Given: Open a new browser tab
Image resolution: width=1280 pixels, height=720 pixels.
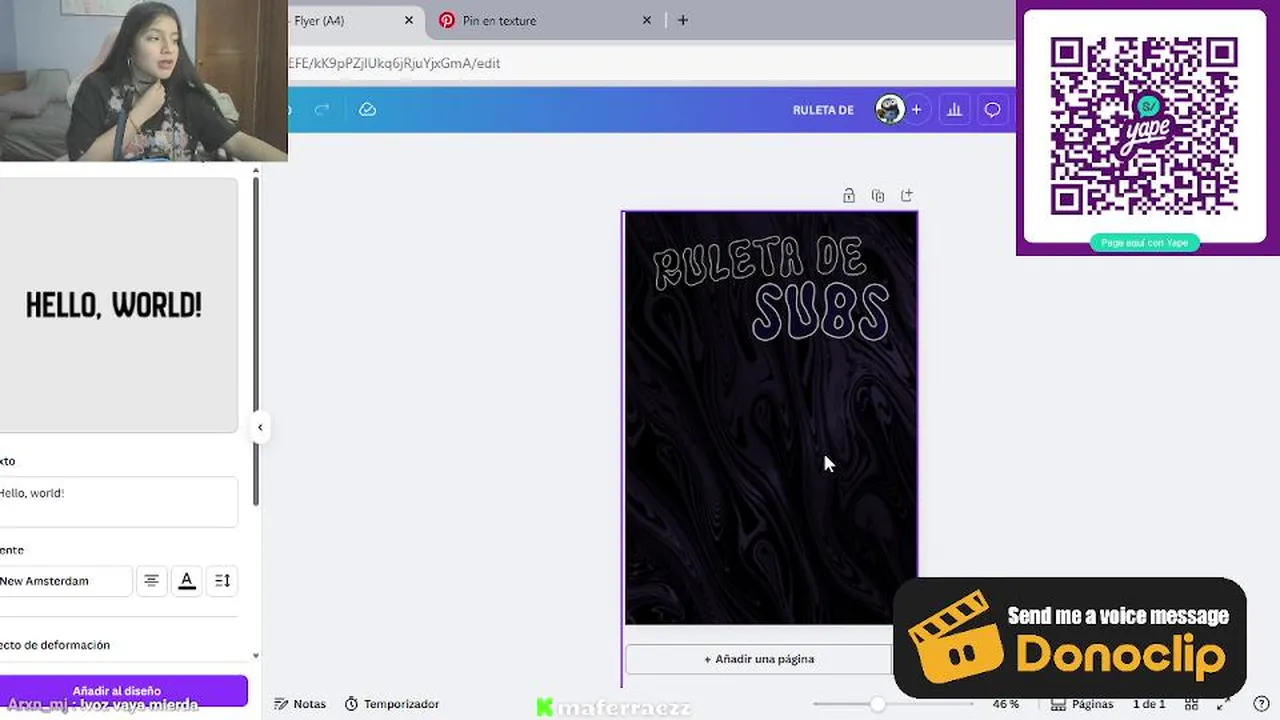Looking at the screenshot, I should coord(683,20).
